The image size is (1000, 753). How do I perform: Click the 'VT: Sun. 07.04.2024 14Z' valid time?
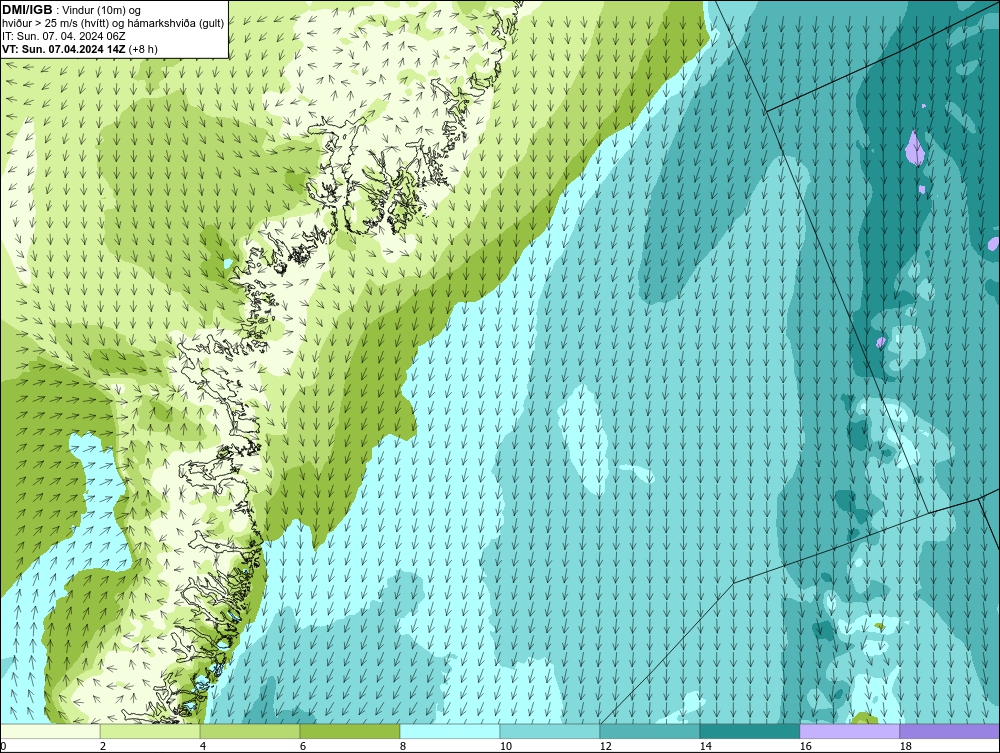click(x=64, y=49)
